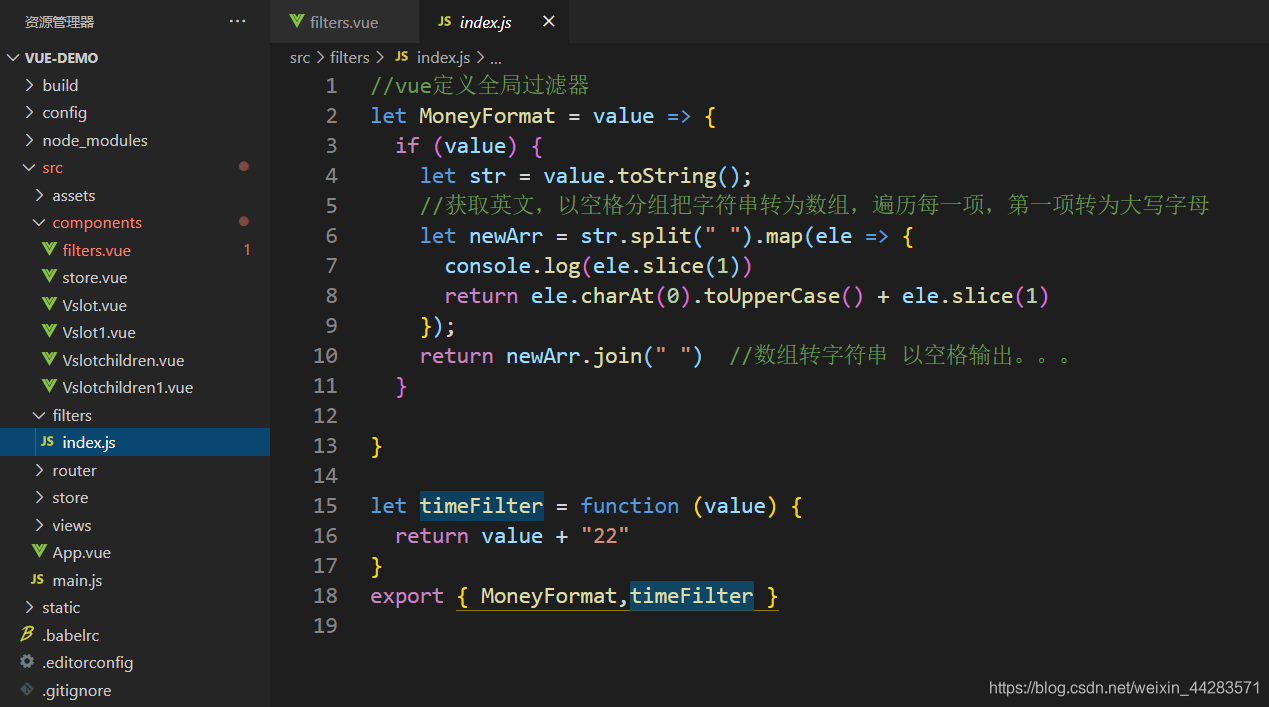
Task: Click the Vue icon beside App.vue
Action: pyautogui.click(x=39, y=552)
